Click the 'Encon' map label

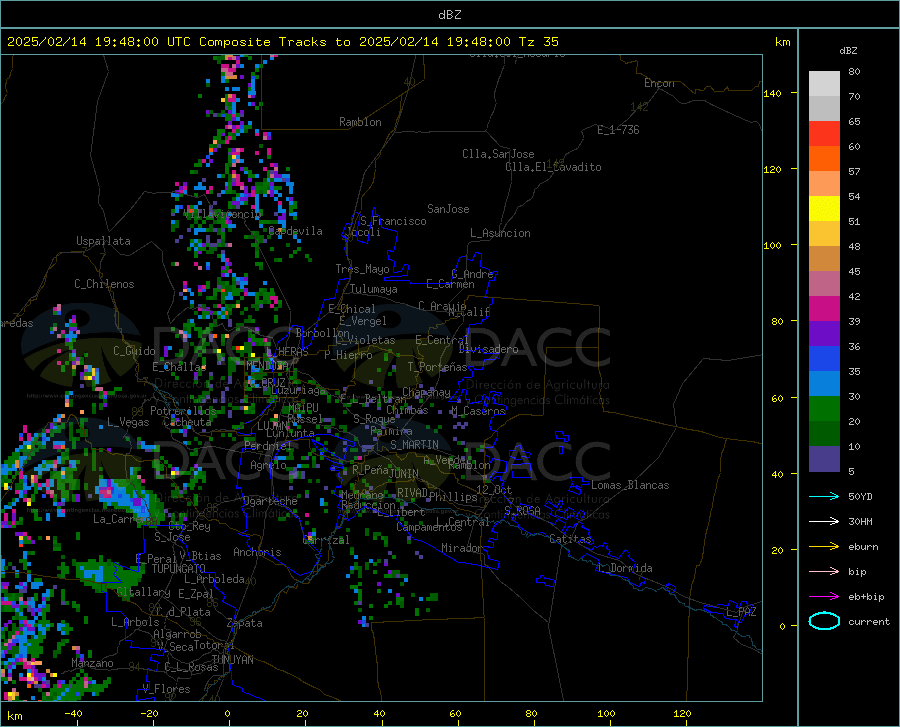point(659,83)
